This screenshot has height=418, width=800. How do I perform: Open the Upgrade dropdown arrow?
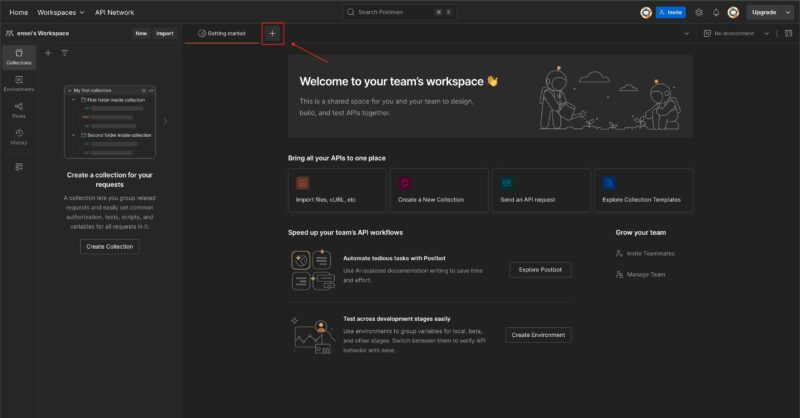(x=788, y=12)
